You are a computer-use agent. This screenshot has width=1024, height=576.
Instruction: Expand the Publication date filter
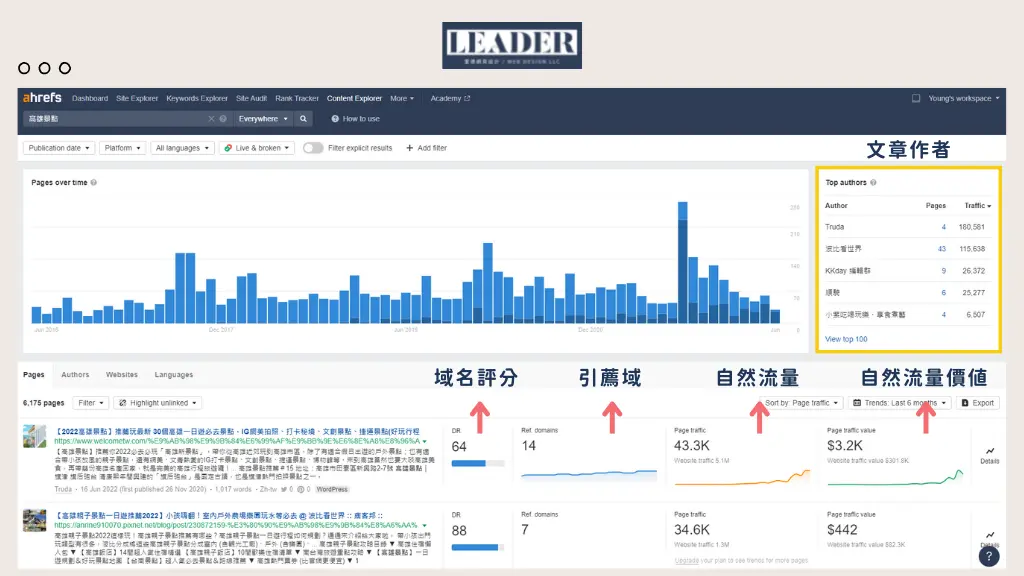59,148
